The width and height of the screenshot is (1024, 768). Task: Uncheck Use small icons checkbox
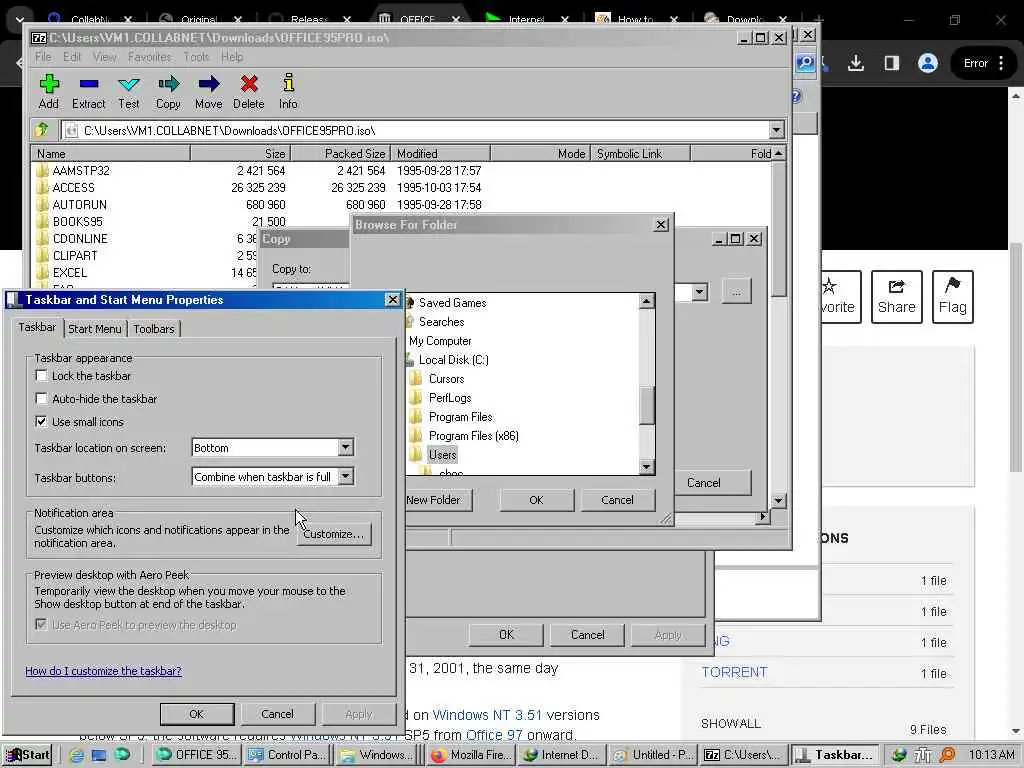[41, 421]
